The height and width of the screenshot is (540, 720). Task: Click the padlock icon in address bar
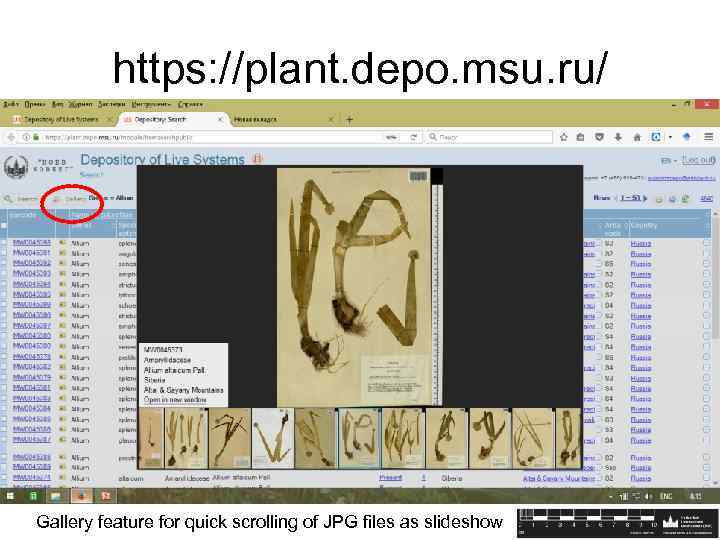[36, 137]
